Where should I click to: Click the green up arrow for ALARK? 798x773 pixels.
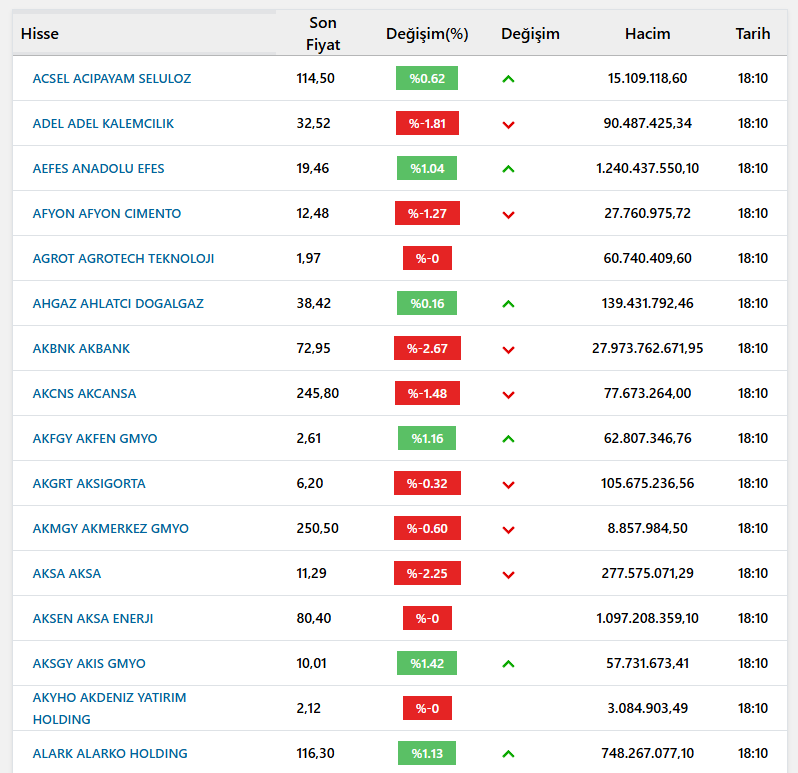tap(508, 754)
